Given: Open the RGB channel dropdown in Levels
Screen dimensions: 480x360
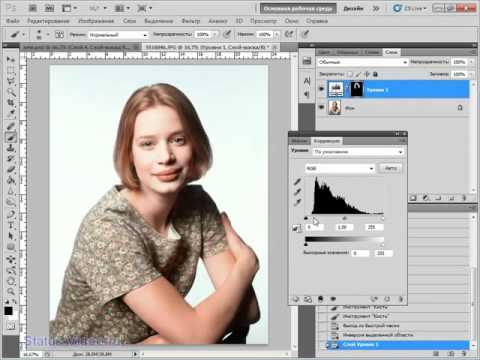Looking at the screenshot, I should [340, 168].
